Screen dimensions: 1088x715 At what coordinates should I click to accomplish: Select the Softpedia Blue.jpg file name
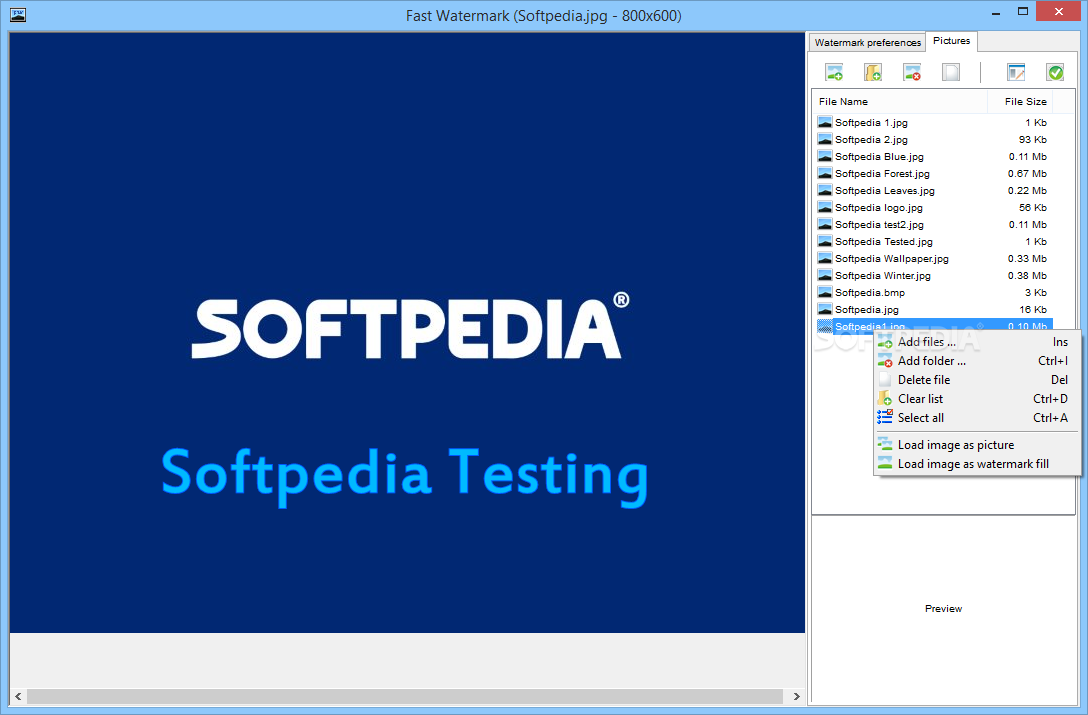coord(879,156)
